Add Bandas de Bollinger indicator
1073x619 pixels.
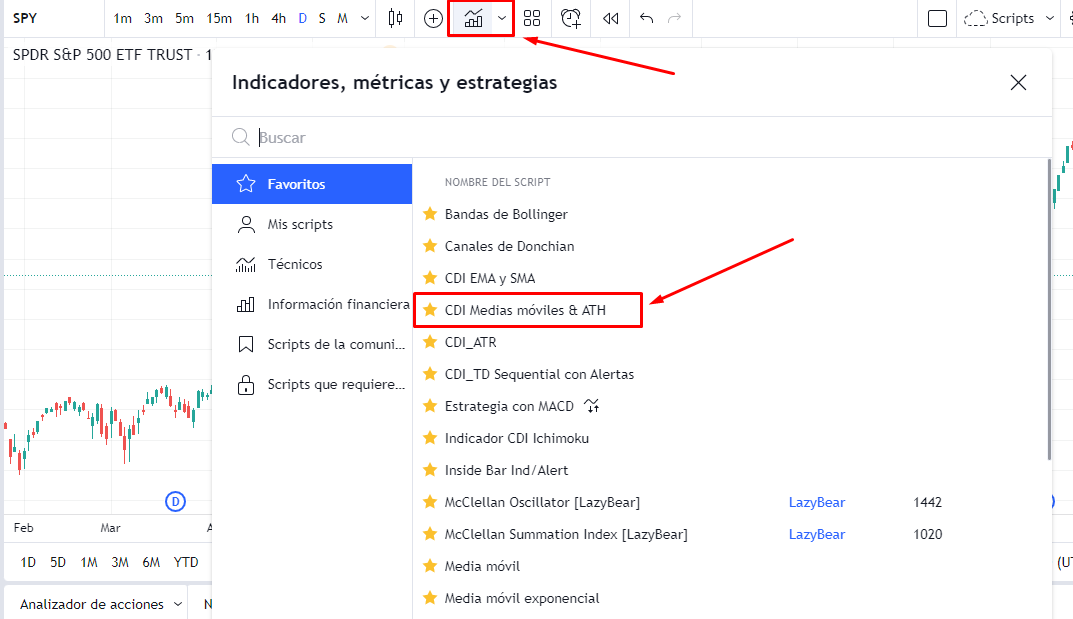(506, 214)
